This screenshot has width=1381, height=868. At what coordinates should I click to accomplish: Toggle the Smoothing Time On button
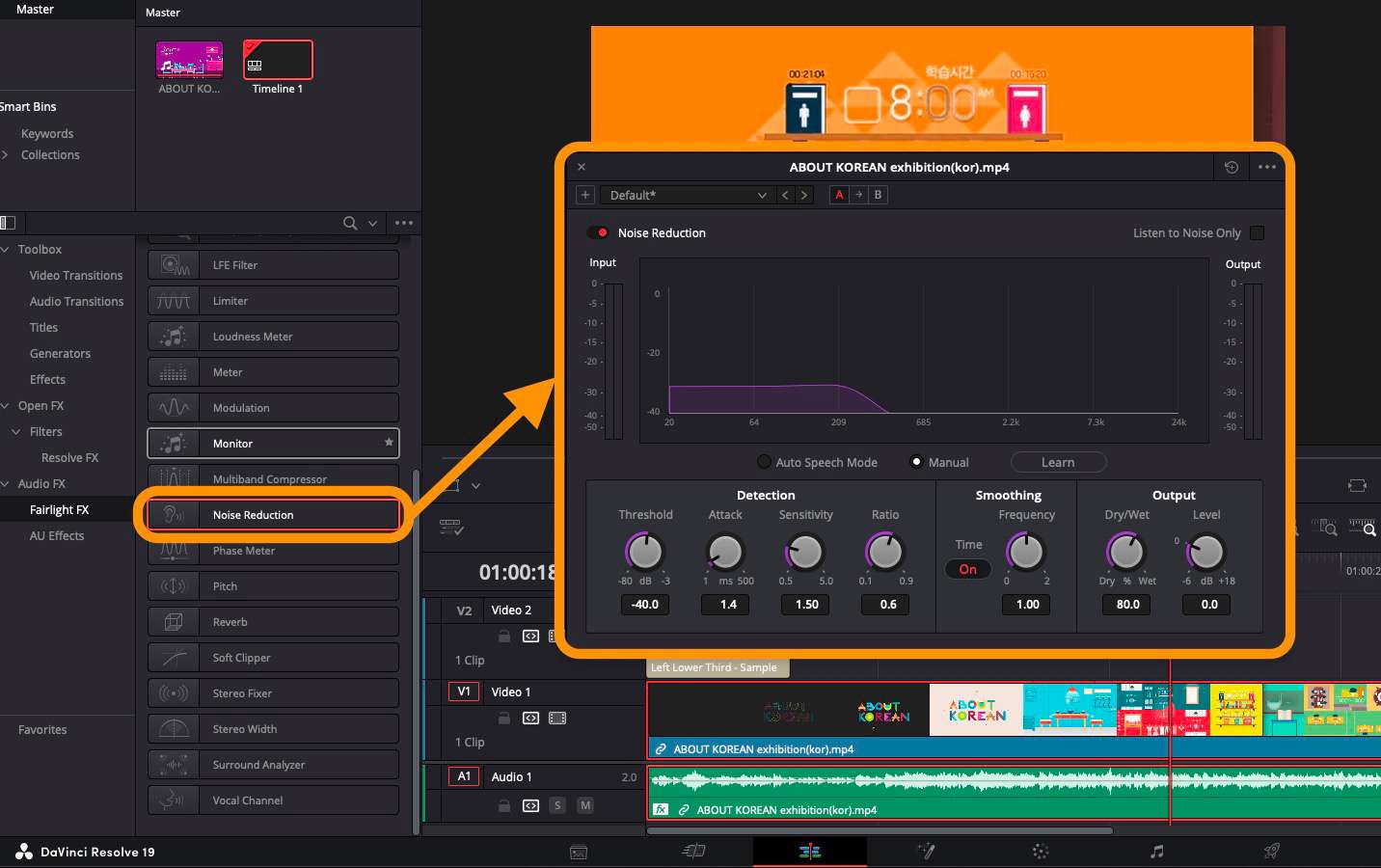tap(967, 569)
